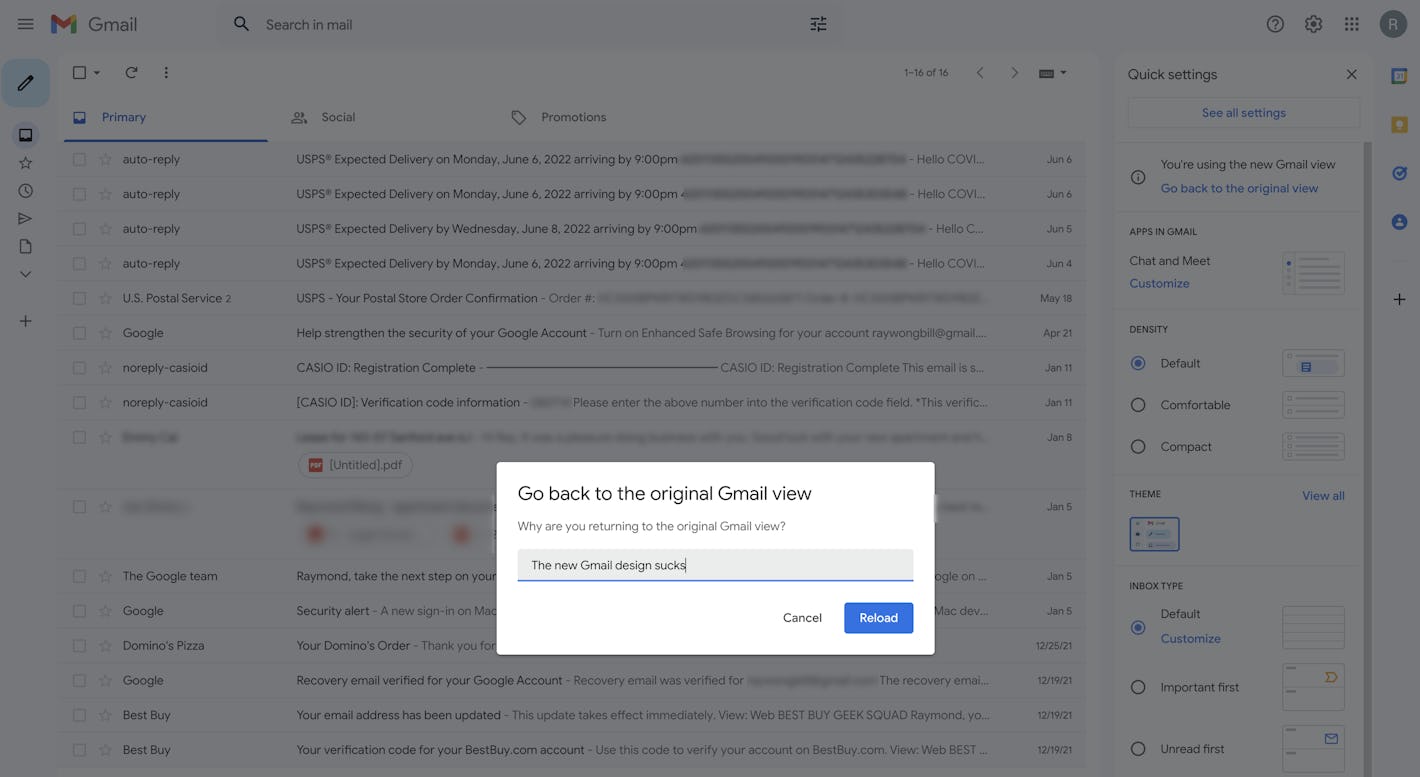Select the current theme thumbnail
Screen dimensions: 1420x777
click(1154, 534)
